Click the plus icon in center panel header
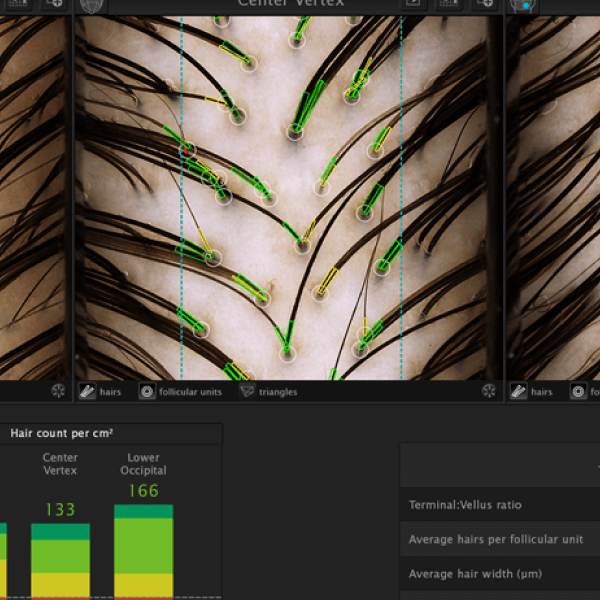Image resolution: width=600 pixels, height=600 pixels. pyautogui.click(x=485, y=3)
